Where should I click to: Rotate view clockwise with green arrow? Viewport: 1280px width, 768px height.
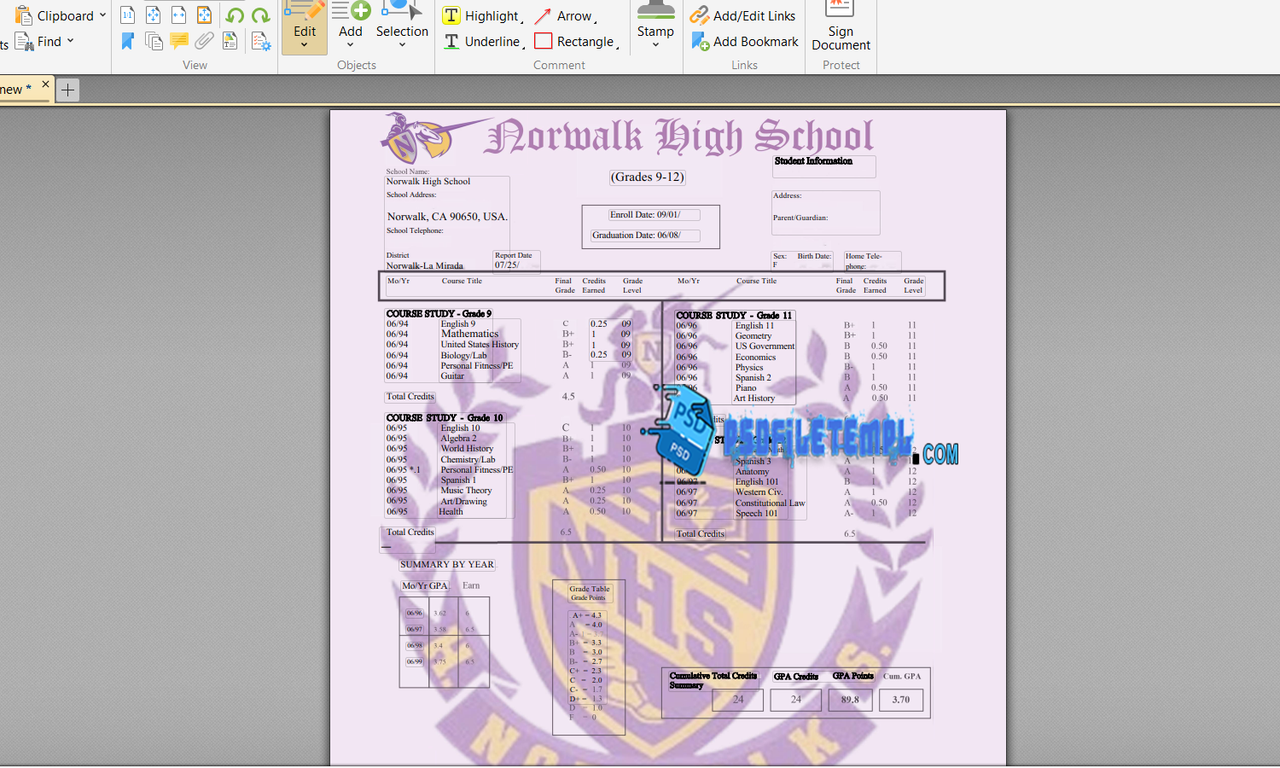click(x=260, y=15)
